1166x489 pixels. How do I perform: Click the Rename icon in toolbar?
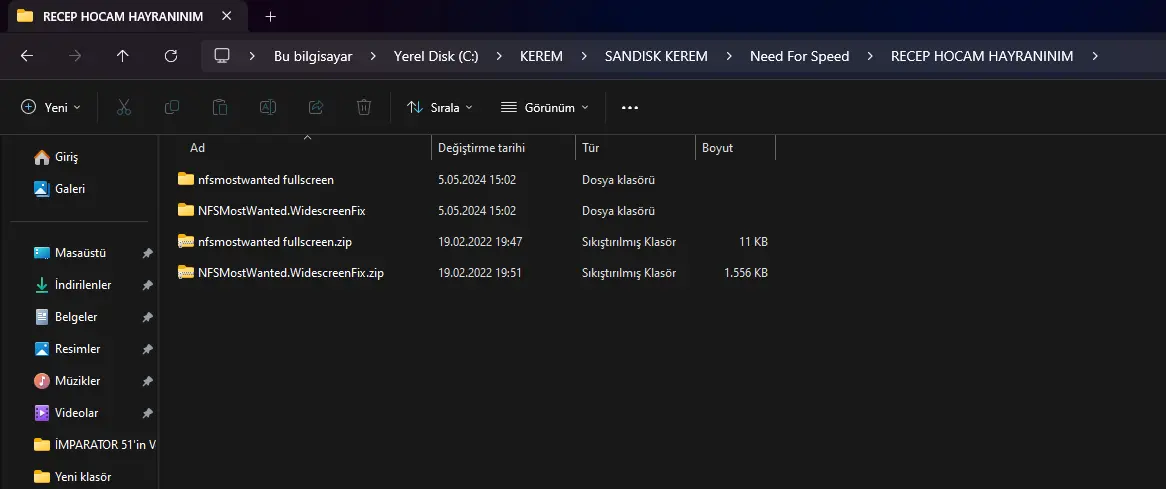268,107
